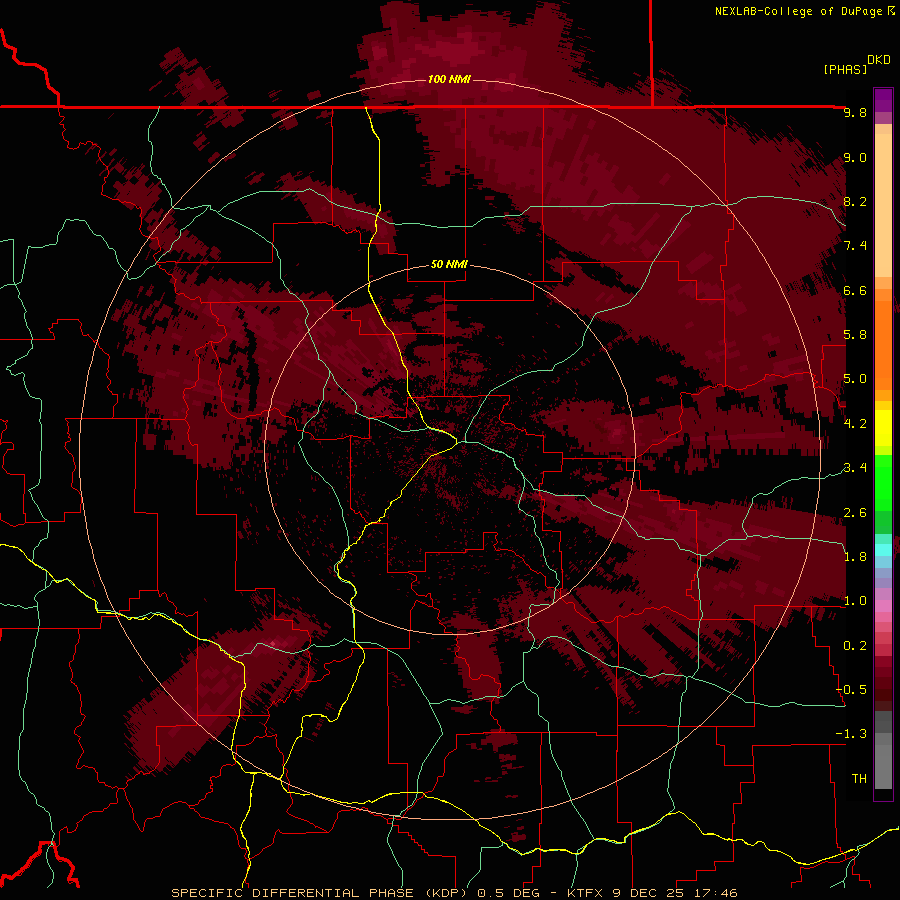This screenshot has width=900, height=900.
Task: Click the 9.0 legend value
Action: tap(855, 157)
